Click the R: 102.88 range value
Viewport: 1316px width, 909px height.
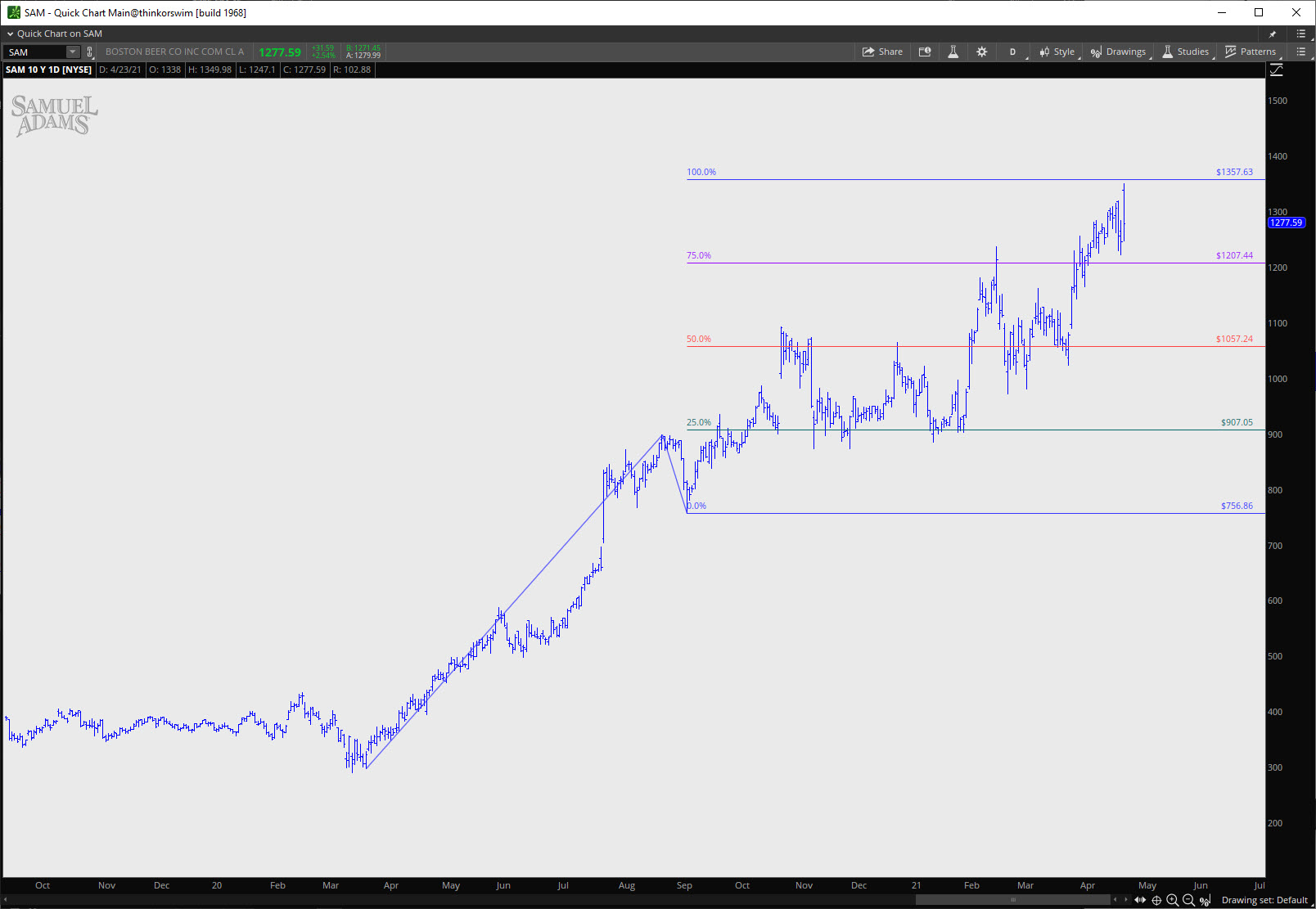(351, 70)
